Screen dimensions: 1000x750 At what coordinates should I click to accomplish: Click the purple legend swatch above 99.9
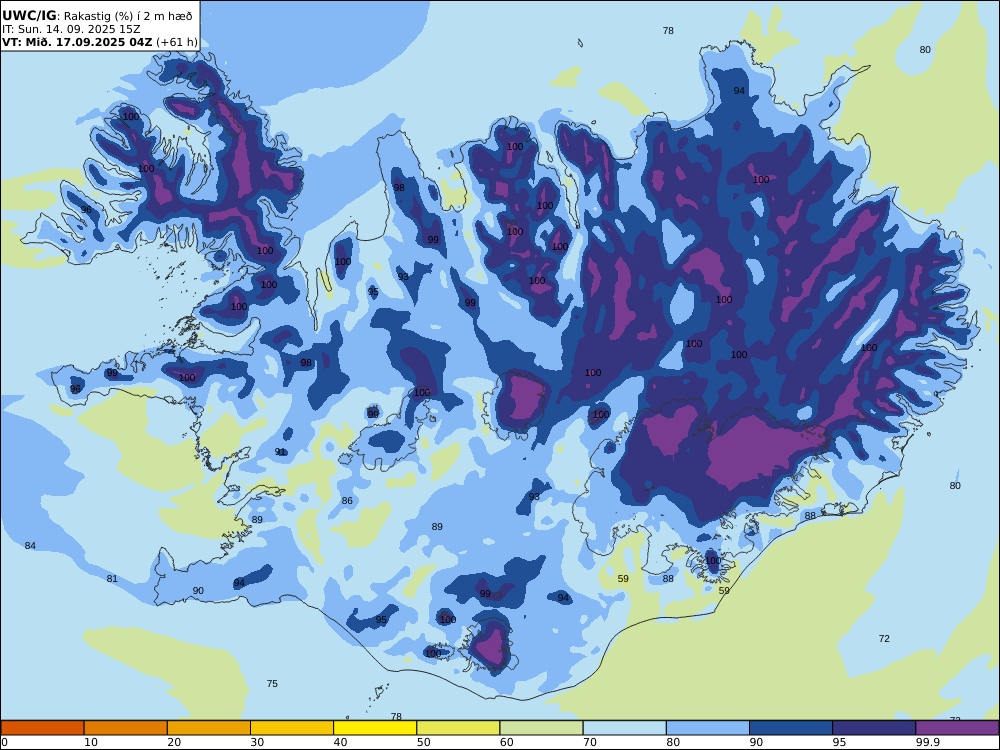(957, 728)
